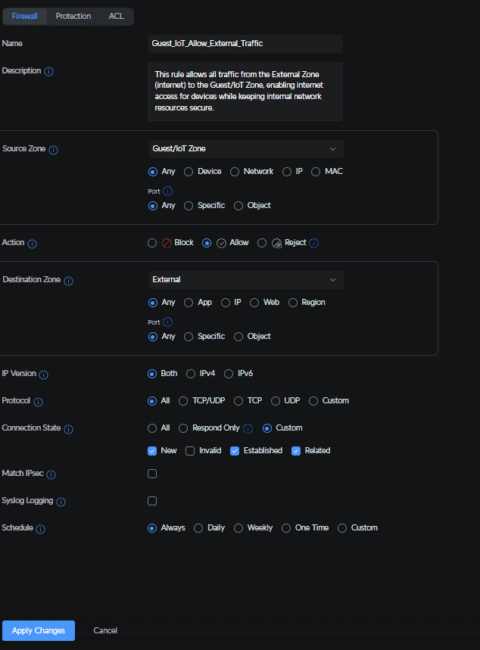Viewport: 480px width, 650px height.
Task: Click the Allow checkmark icon
Action: (221, 243)
